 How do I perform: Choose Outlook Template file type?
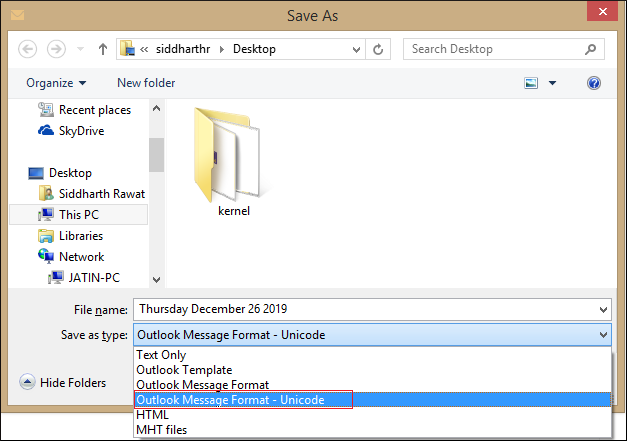pos(372,370)
